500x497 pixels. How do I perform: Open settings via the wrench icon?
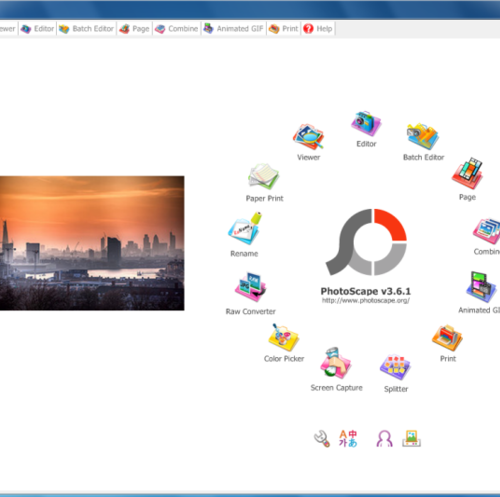(x=322, y=438)
